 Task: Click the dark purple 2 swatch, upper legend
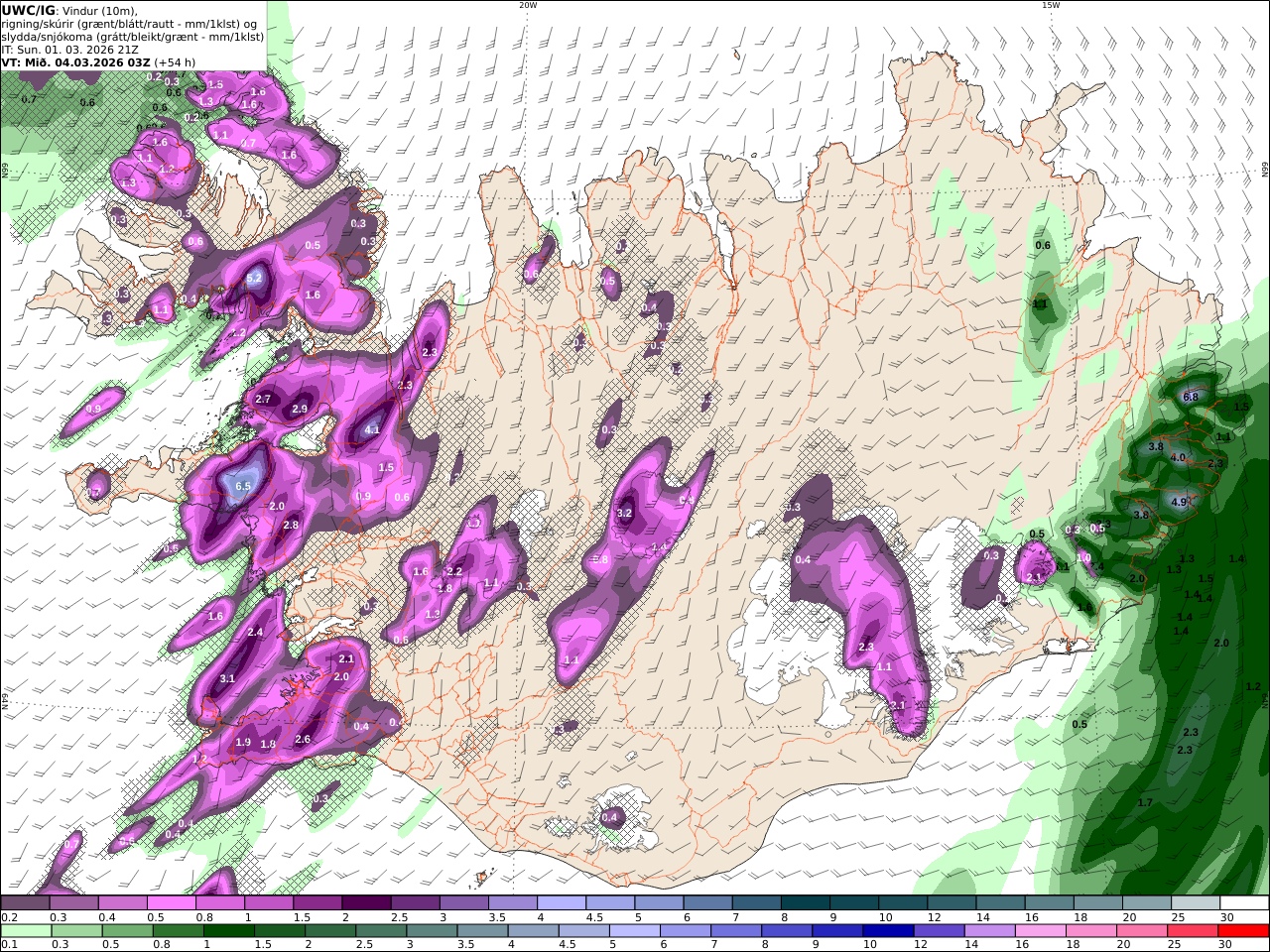point(366,903)
